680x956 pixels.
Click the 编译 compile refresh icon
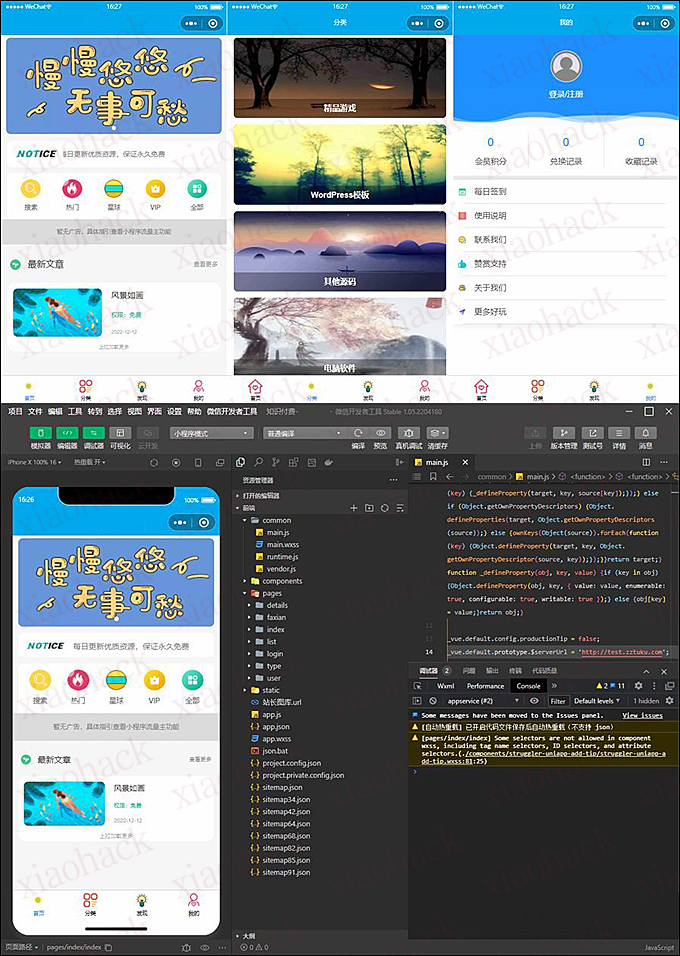(358, 433)
